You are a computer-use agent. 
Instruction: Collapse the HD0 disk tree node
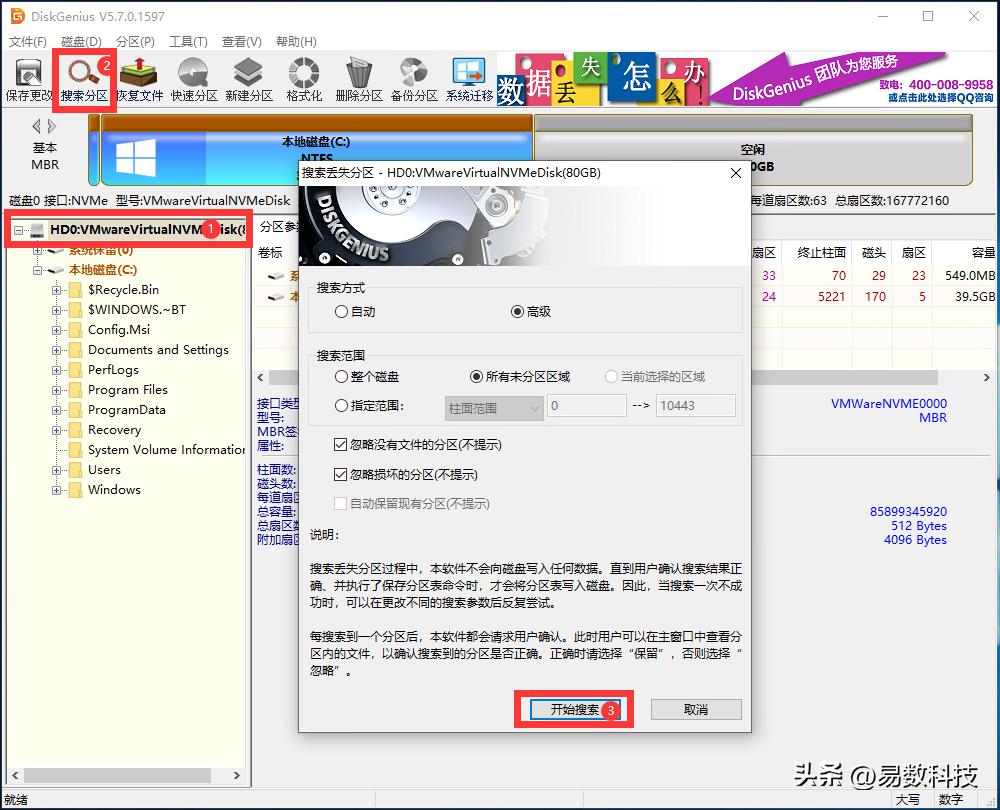click(19, 230)
